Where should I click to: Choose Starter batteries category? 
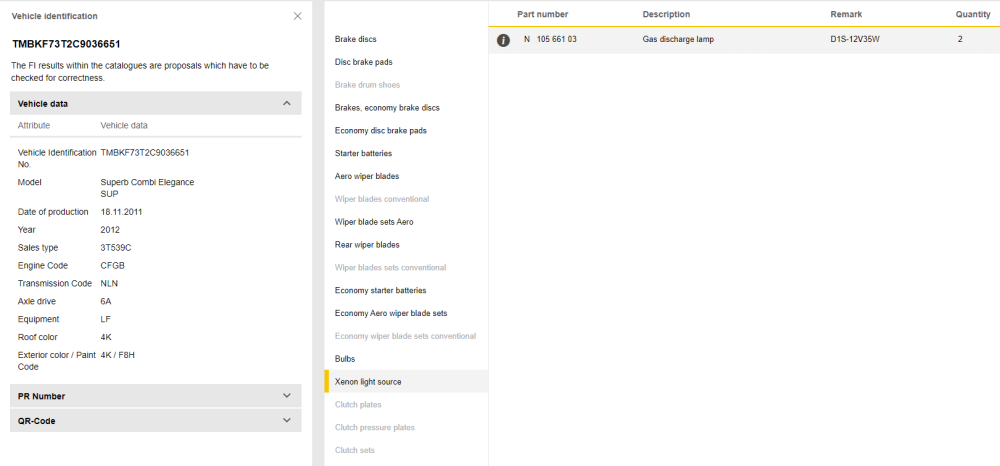pyautogui.click(x=364, y=154)
